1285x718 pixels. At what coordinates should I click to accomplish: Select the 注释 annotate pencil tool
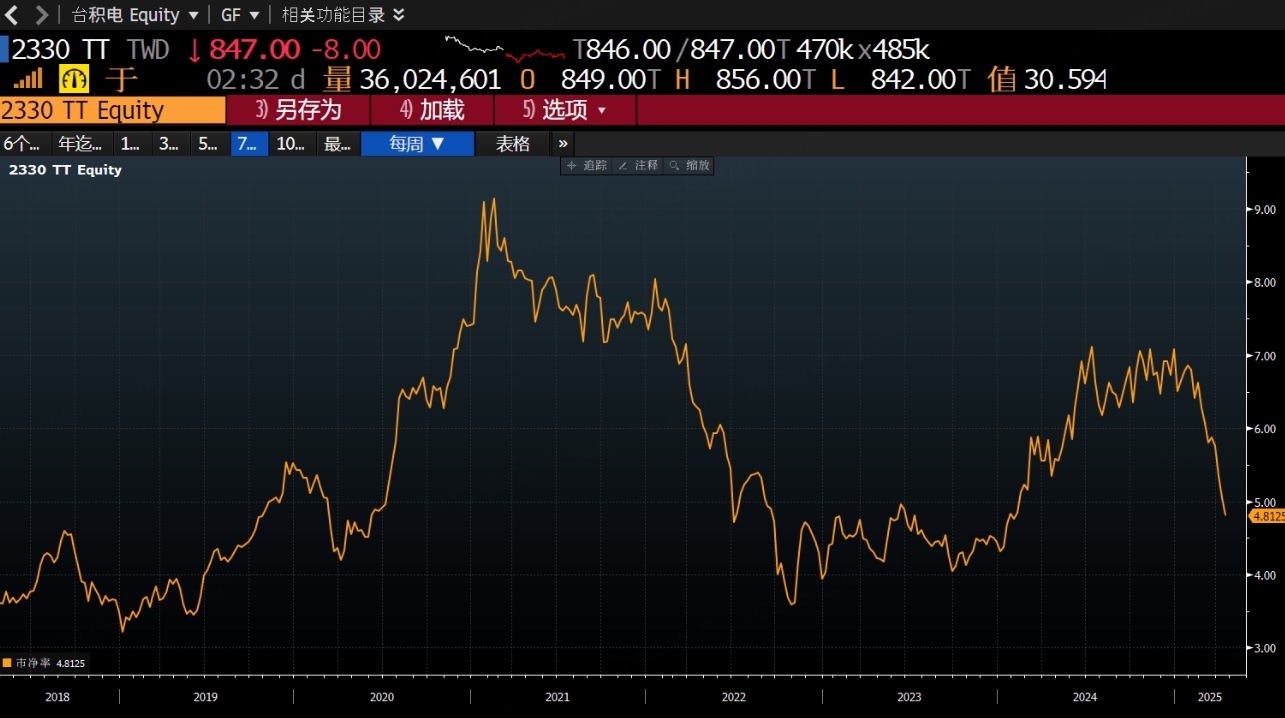[638, 165]
